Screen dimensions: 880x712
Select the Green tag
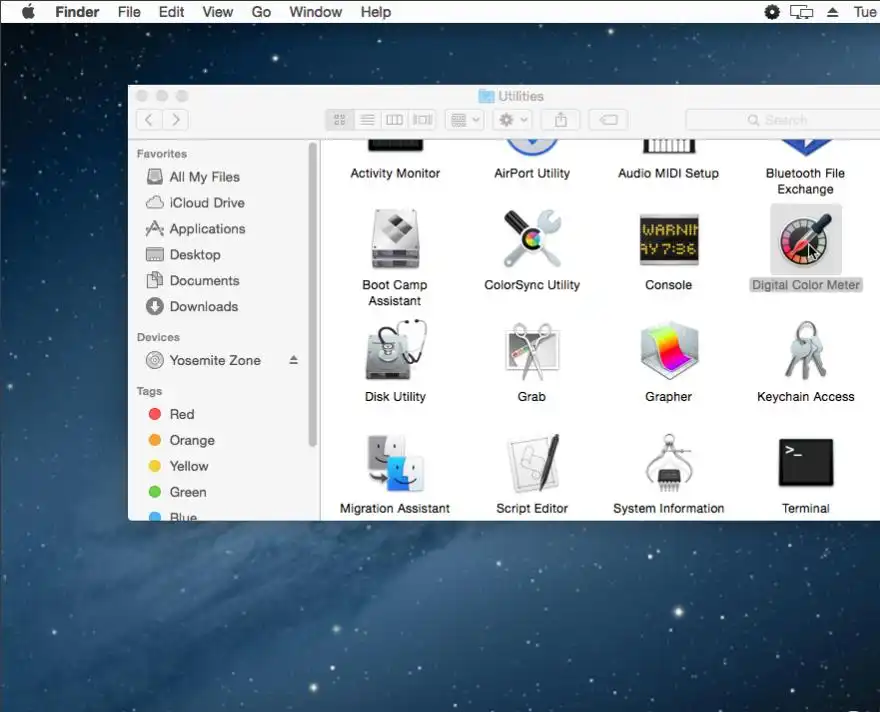(178, 491)
